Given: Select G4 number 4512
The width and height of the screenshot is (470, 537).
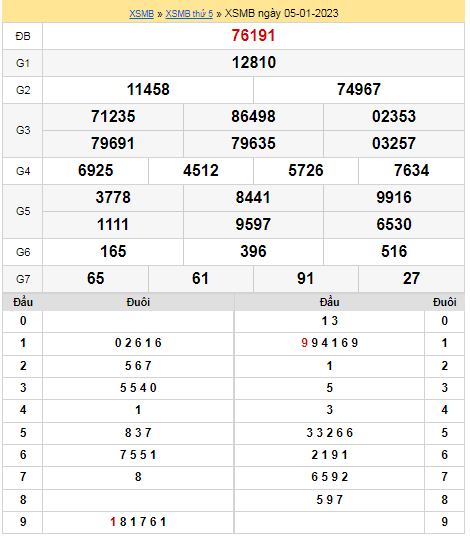Looking at the screenshot, I should 201,171.
